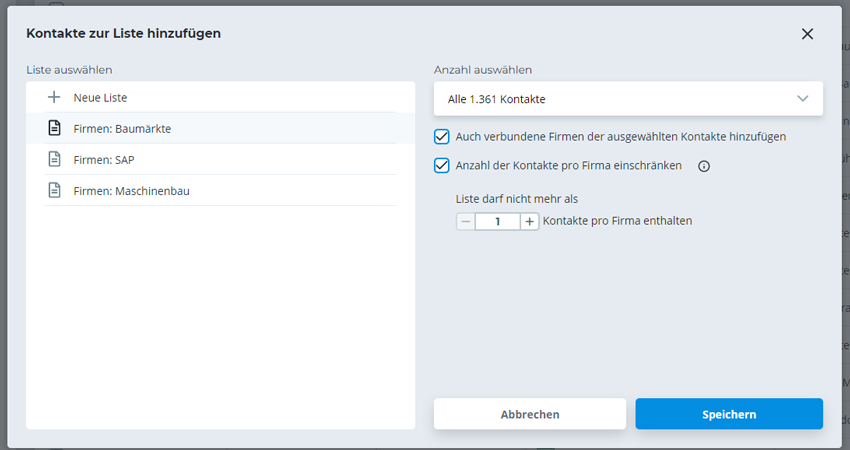
Task: Open the Alle 1.361 Kontakte dropdown
Action: [628, 99]
